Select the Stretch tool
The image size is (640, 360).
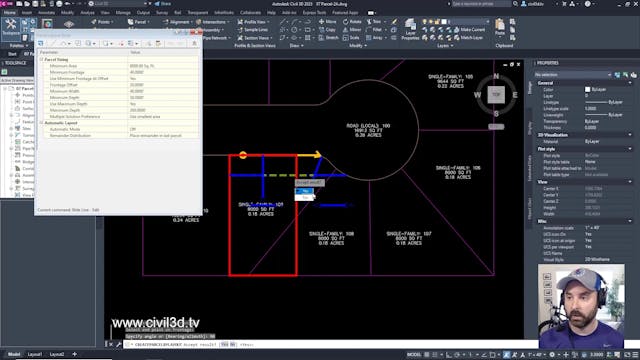(329, 38)
